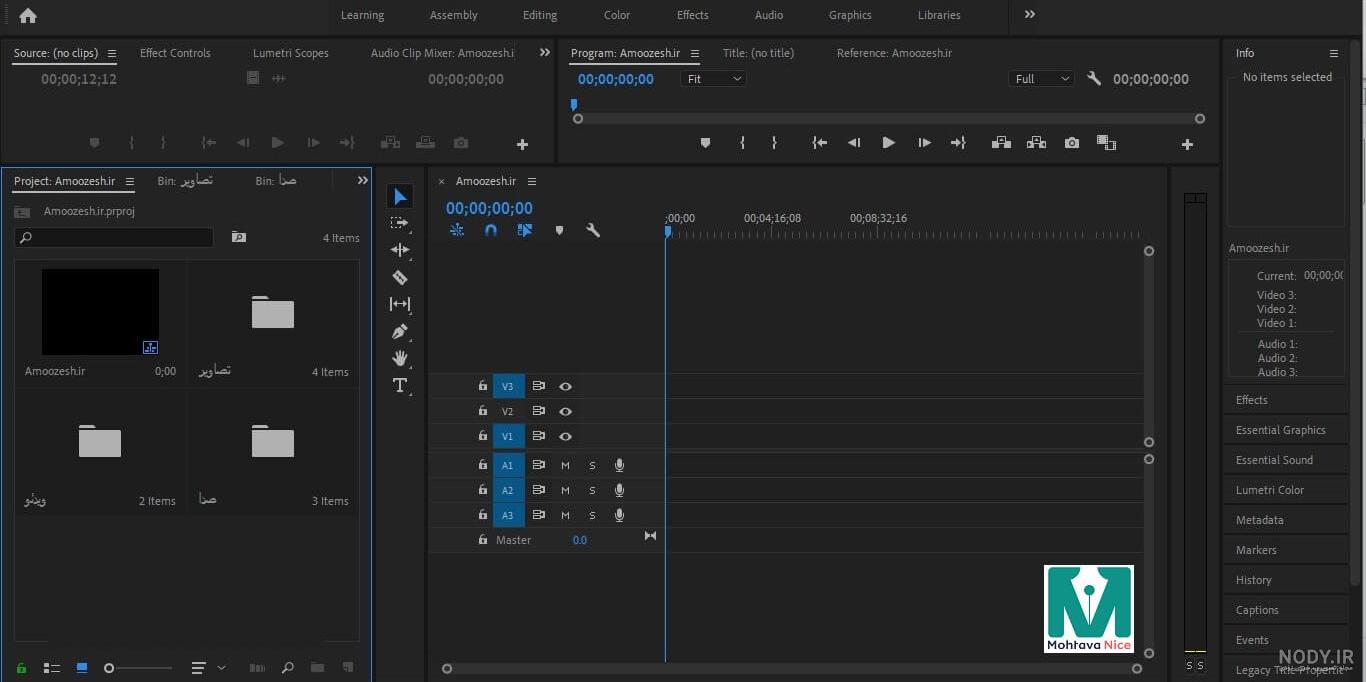Image resolution: width=1366 pixels, height=682 pixels.
Task: Open Amoozesh.ir timeline panel menu
Action: coord(532,181)
